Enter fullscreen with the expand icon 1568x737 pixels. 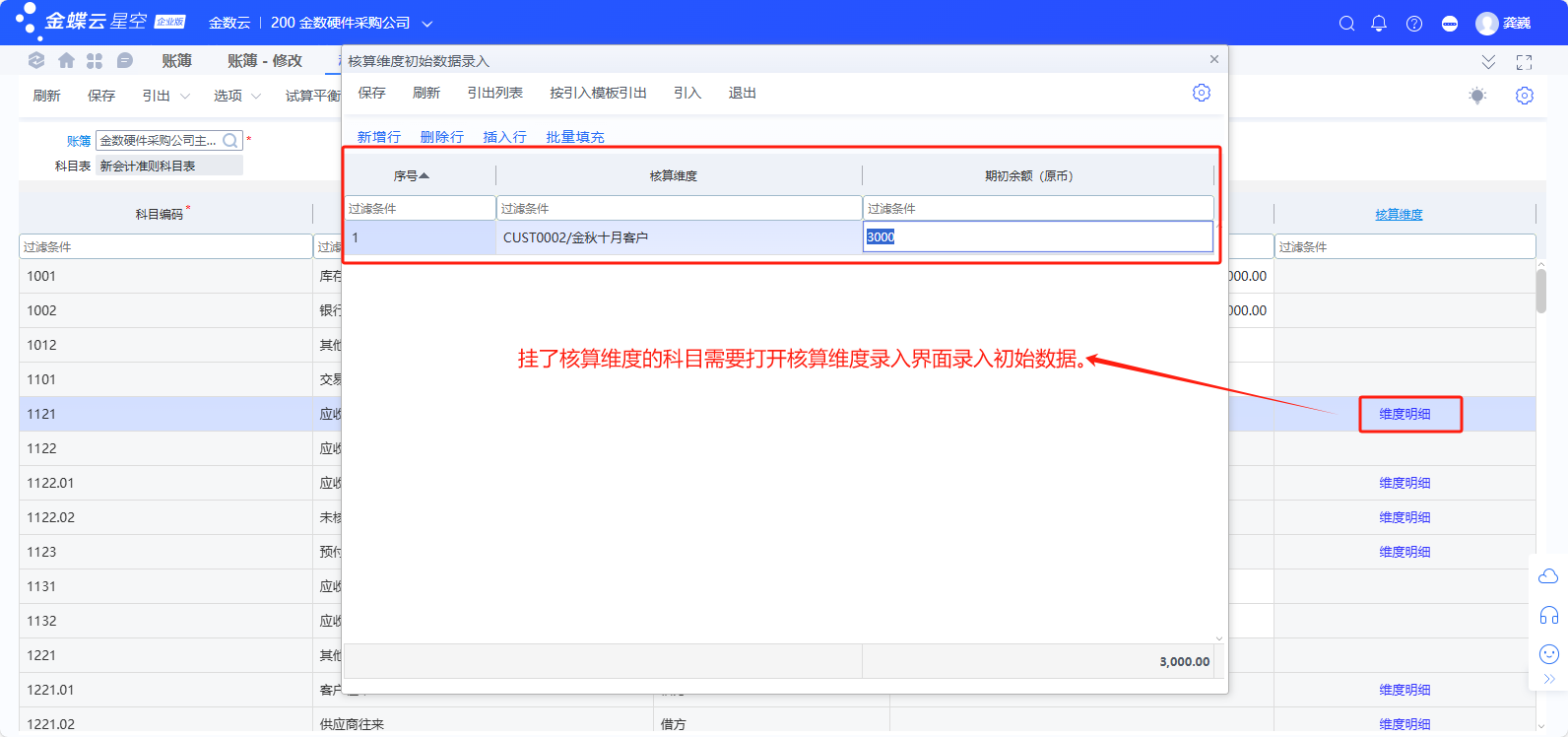click(x=1525, y=62)
